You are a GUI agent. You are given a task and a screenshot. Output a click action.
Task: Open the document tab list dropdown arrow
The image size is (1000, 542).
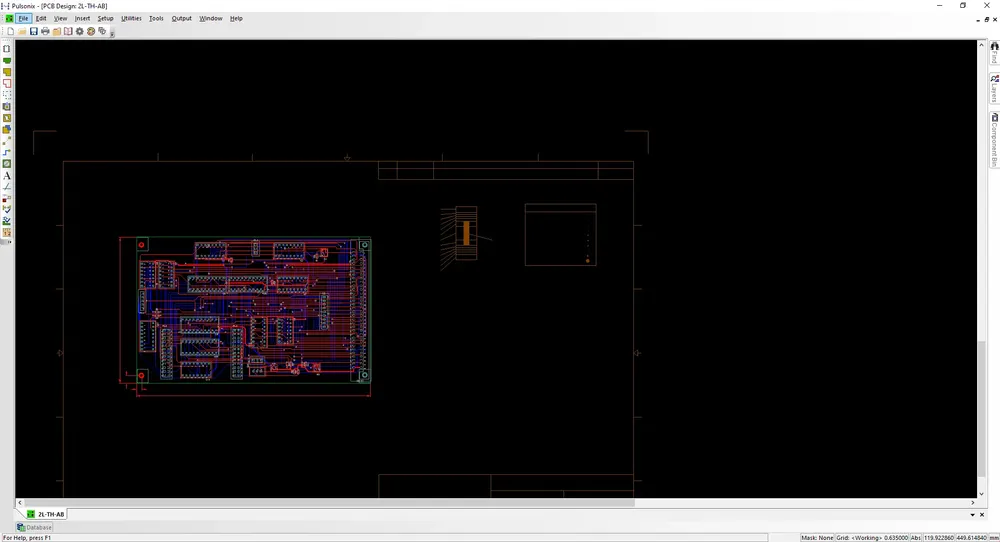tap(969, 514)
